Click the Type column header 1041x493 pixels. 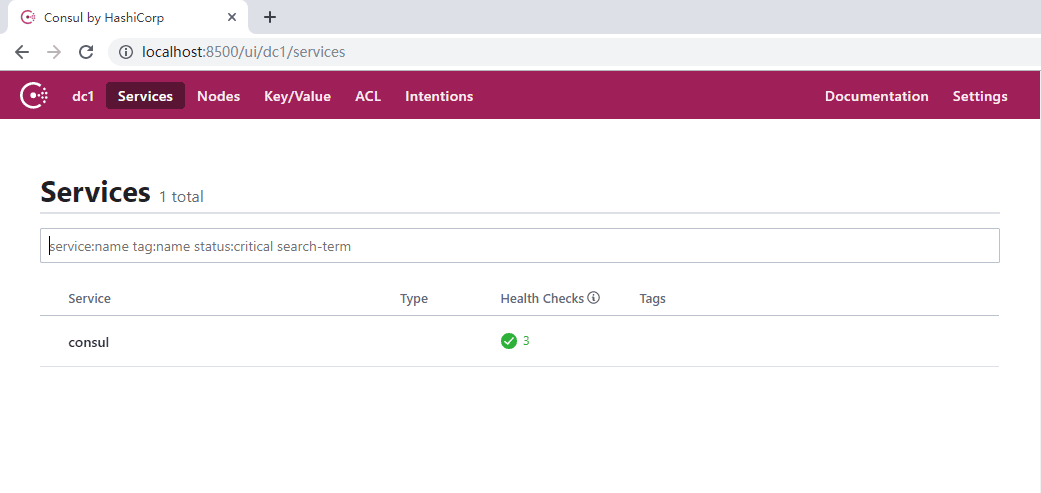coord(414,299)
